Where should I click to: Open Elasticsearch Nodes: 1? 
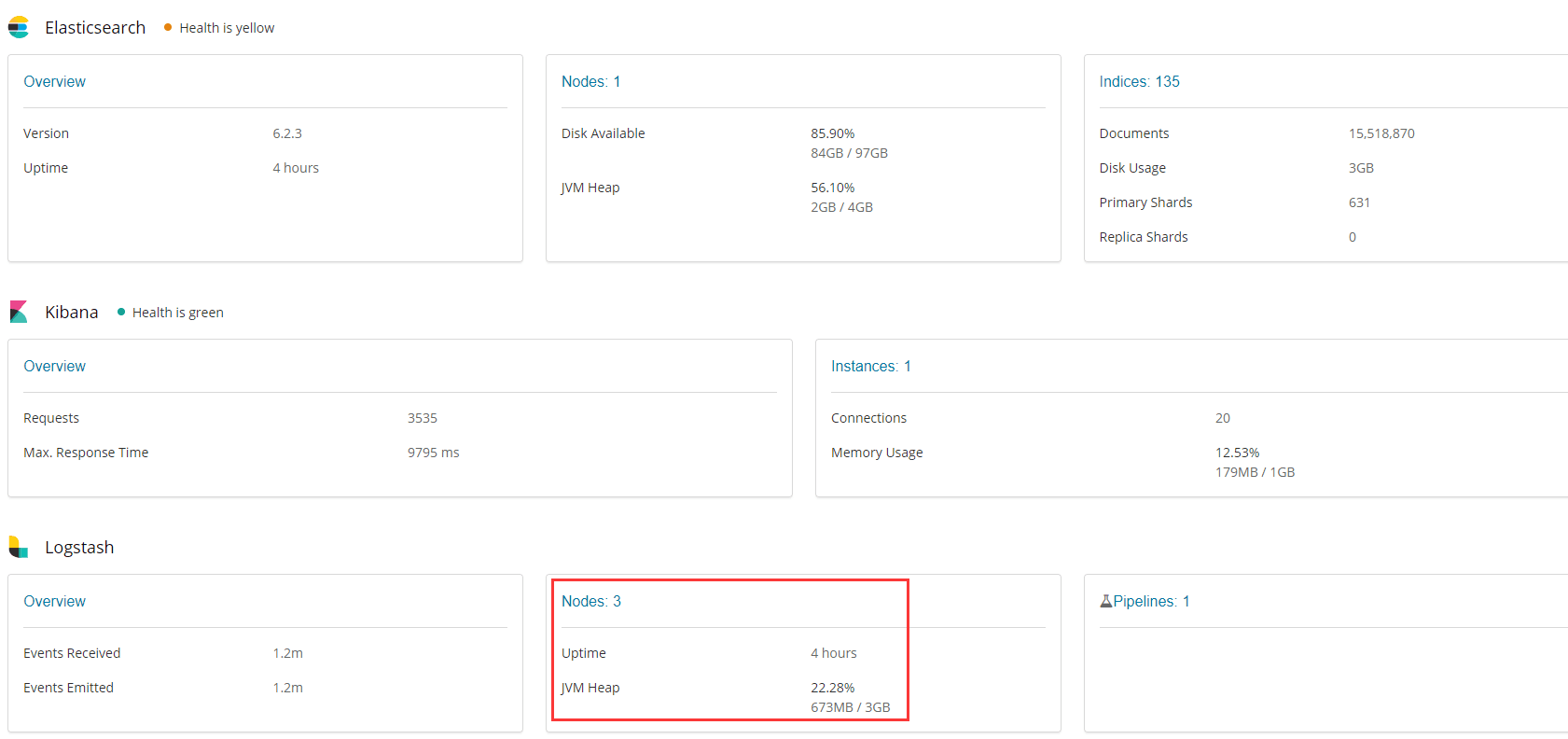pos(590,81)
